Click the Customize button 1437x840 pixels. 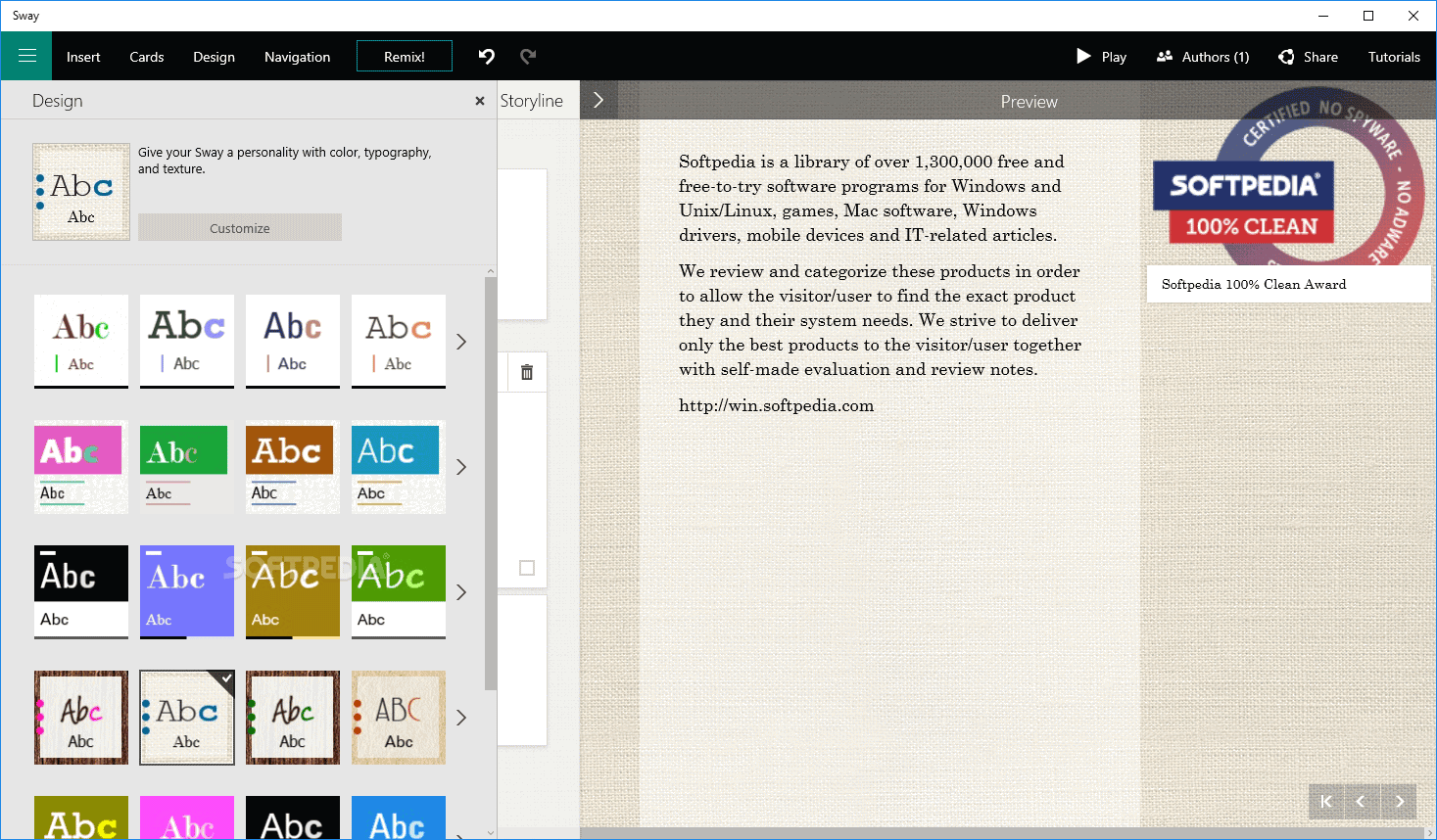pos(240,227)
